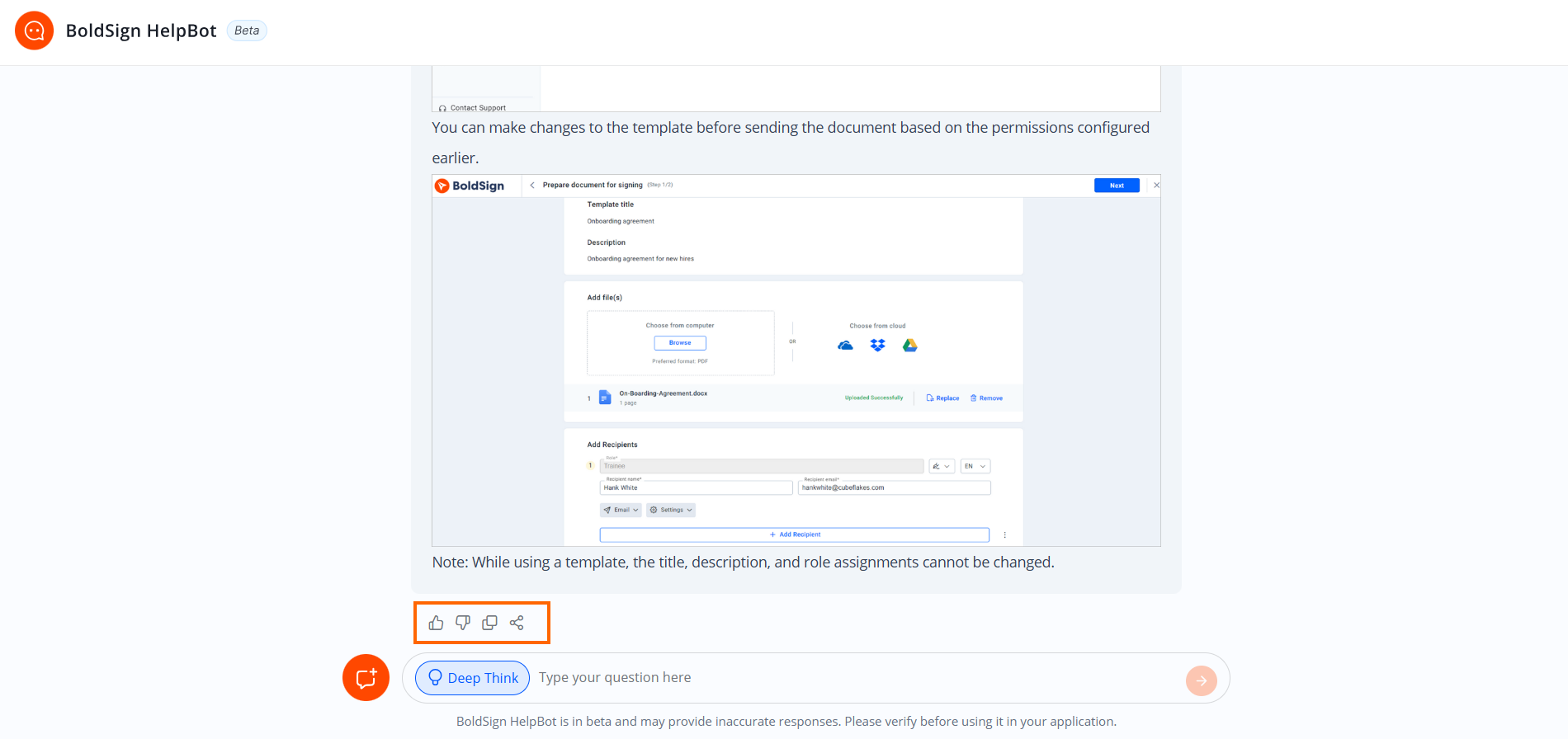Click the 'Note: While using a template' text
1568x739 pixels.
pos(744,562)
